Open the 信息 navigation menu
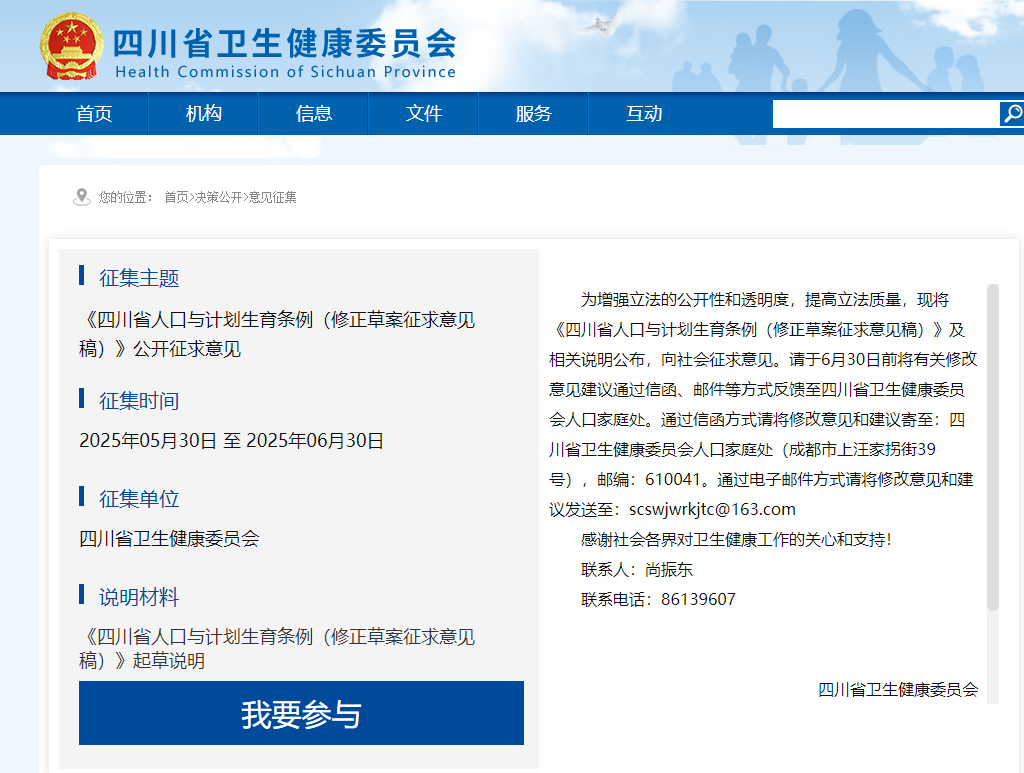This screenshot has width=1024, height=773. click(x=314, y=113)
